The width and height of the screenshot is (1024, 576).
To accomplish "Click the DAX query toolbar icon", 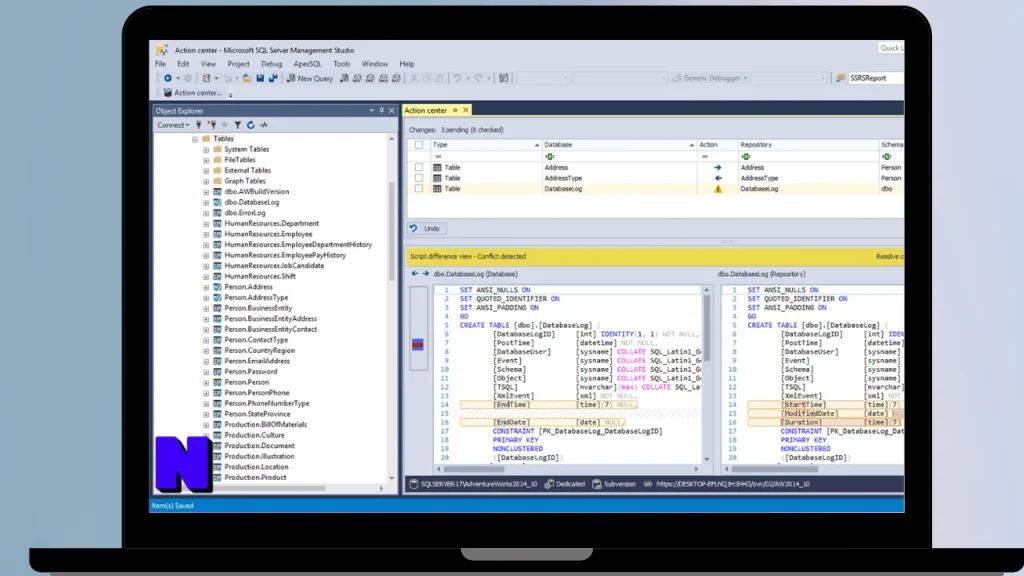I will click(396, 78).
